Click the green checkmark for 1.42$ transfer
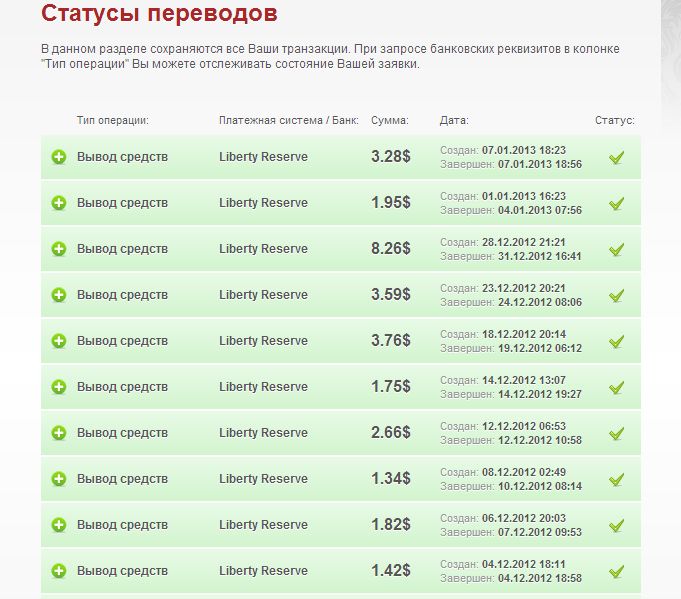681x599 pixels. [x=616, y=571]
